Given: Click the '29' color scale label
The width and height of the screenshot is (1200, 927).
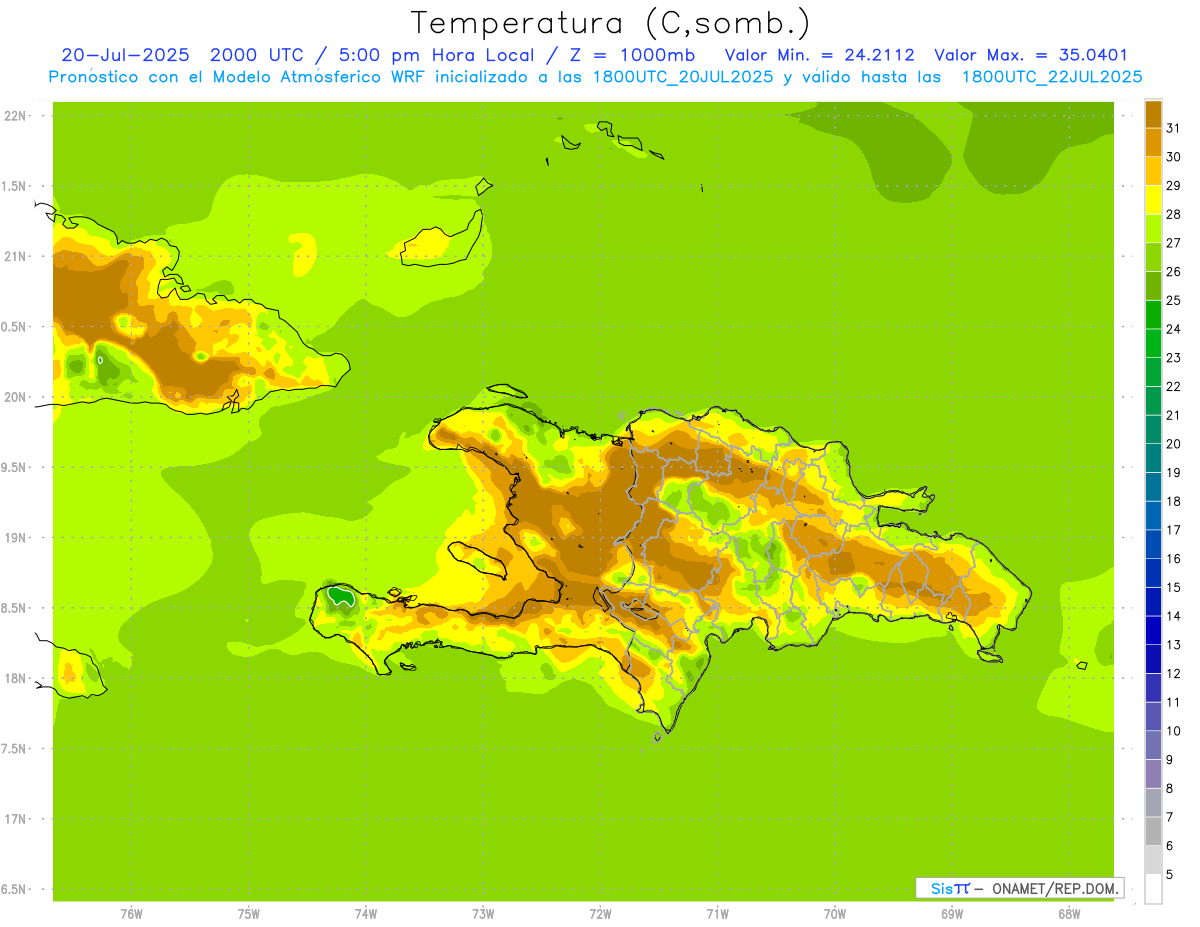Looking at the screenshot, I should pyautogui.click(x=1174, y=185).
